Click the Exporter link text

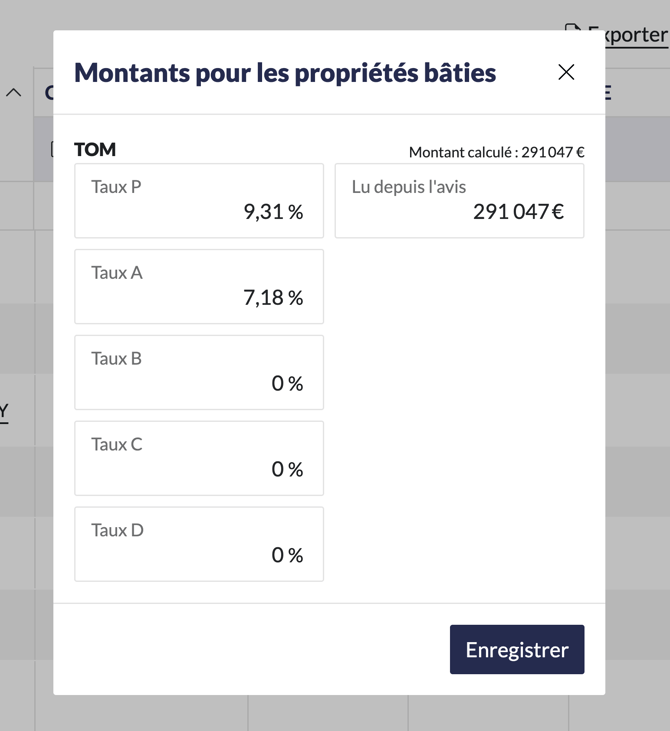point(630,35)
